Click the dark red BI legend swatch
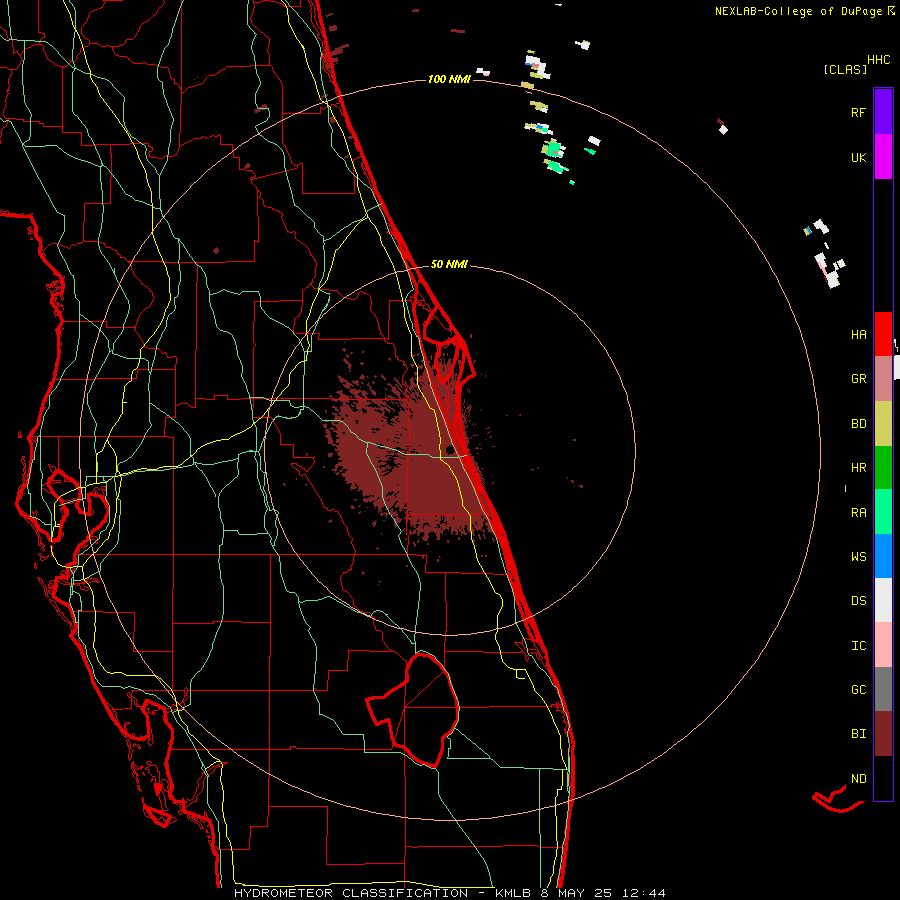Image resolution: width=900 pixels, height=900 pixels. (883, 734)
